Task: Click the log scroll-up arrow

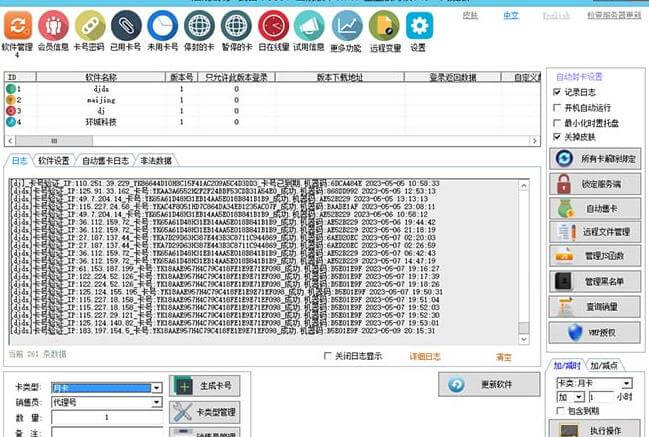Action: point(524,186)
